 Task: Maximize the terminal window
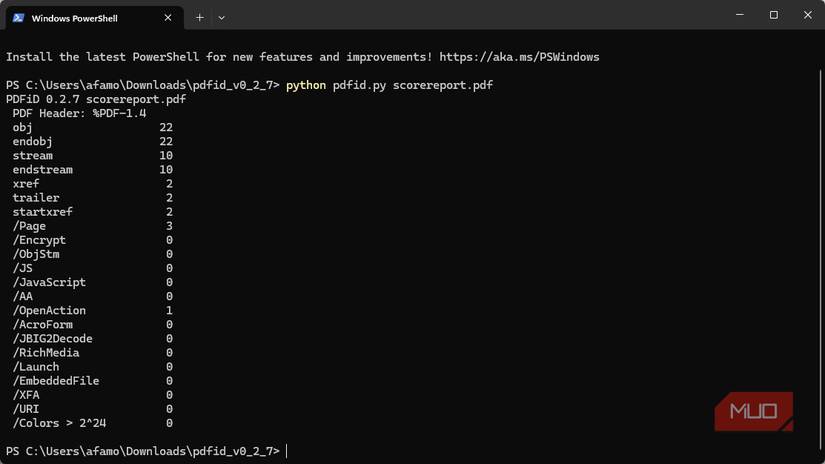773,15
